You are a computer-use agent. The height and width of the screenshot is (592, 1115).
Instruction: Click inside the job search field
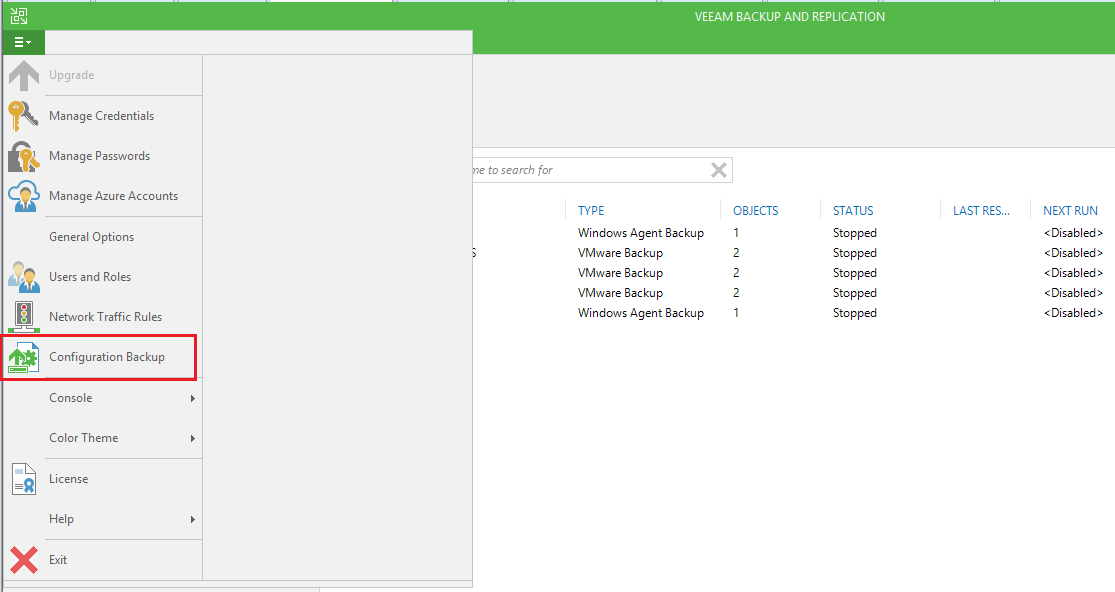point(580,169)
